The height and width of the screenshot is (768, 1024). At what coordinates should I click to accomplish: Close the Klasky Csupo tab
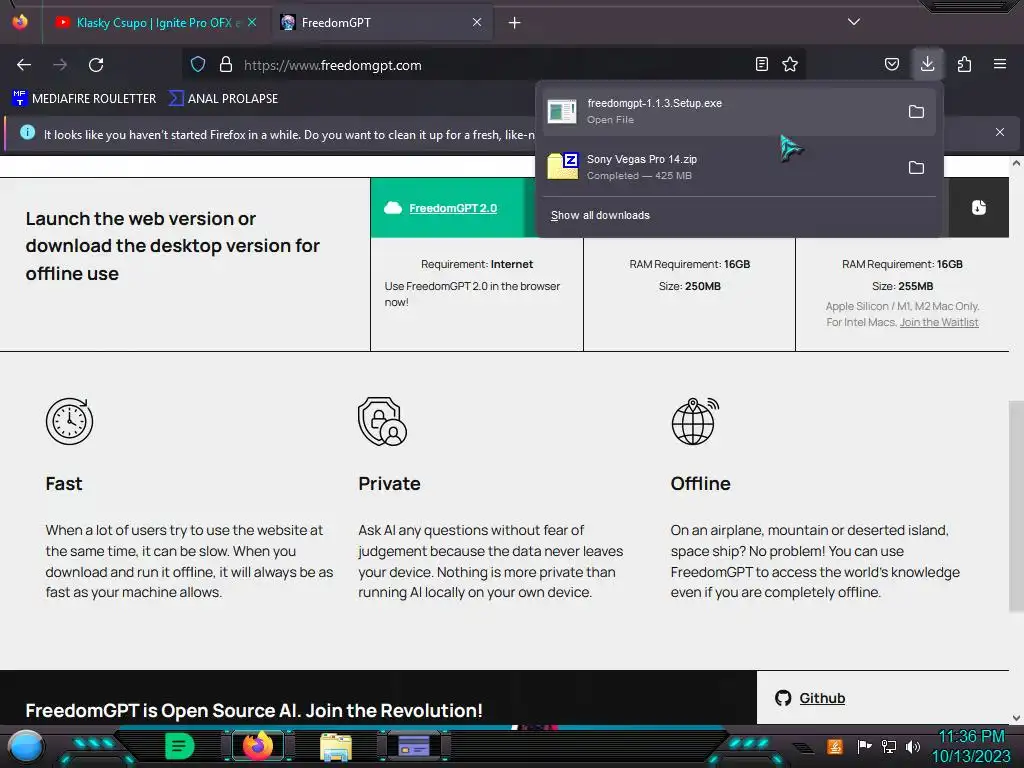252,22
